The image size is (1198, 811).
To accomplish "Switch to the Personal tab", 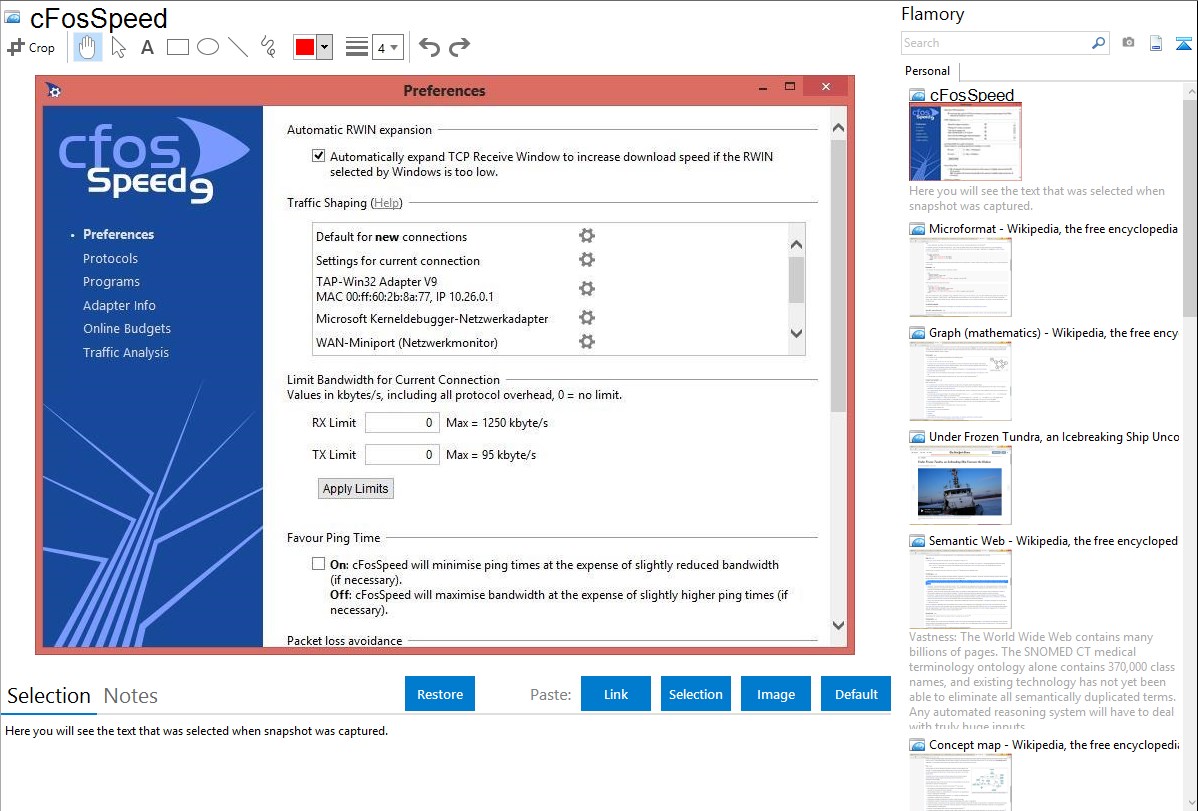I will click(928, 71).
